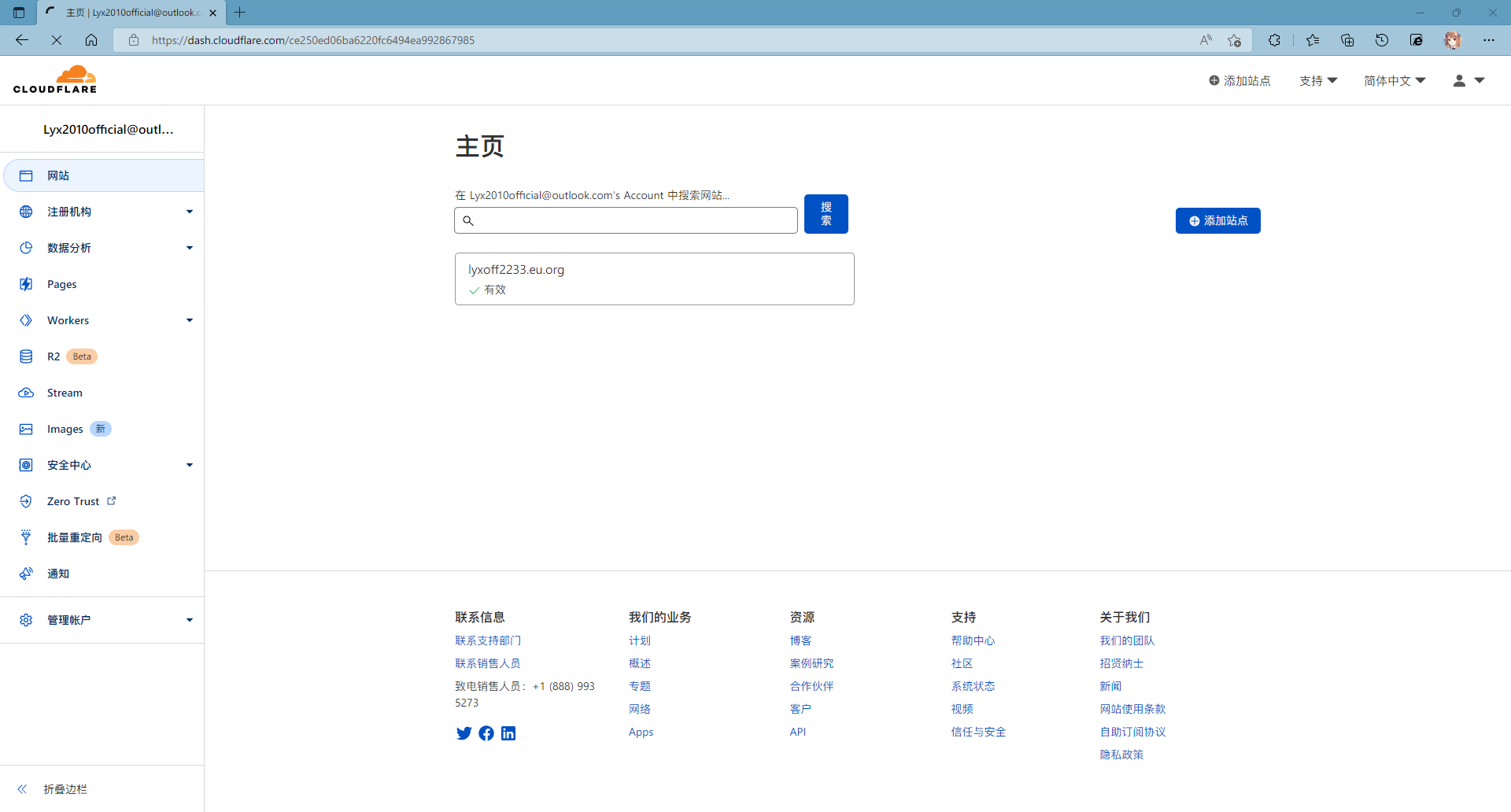Select Pages in the sidebar

coord(62,284)
